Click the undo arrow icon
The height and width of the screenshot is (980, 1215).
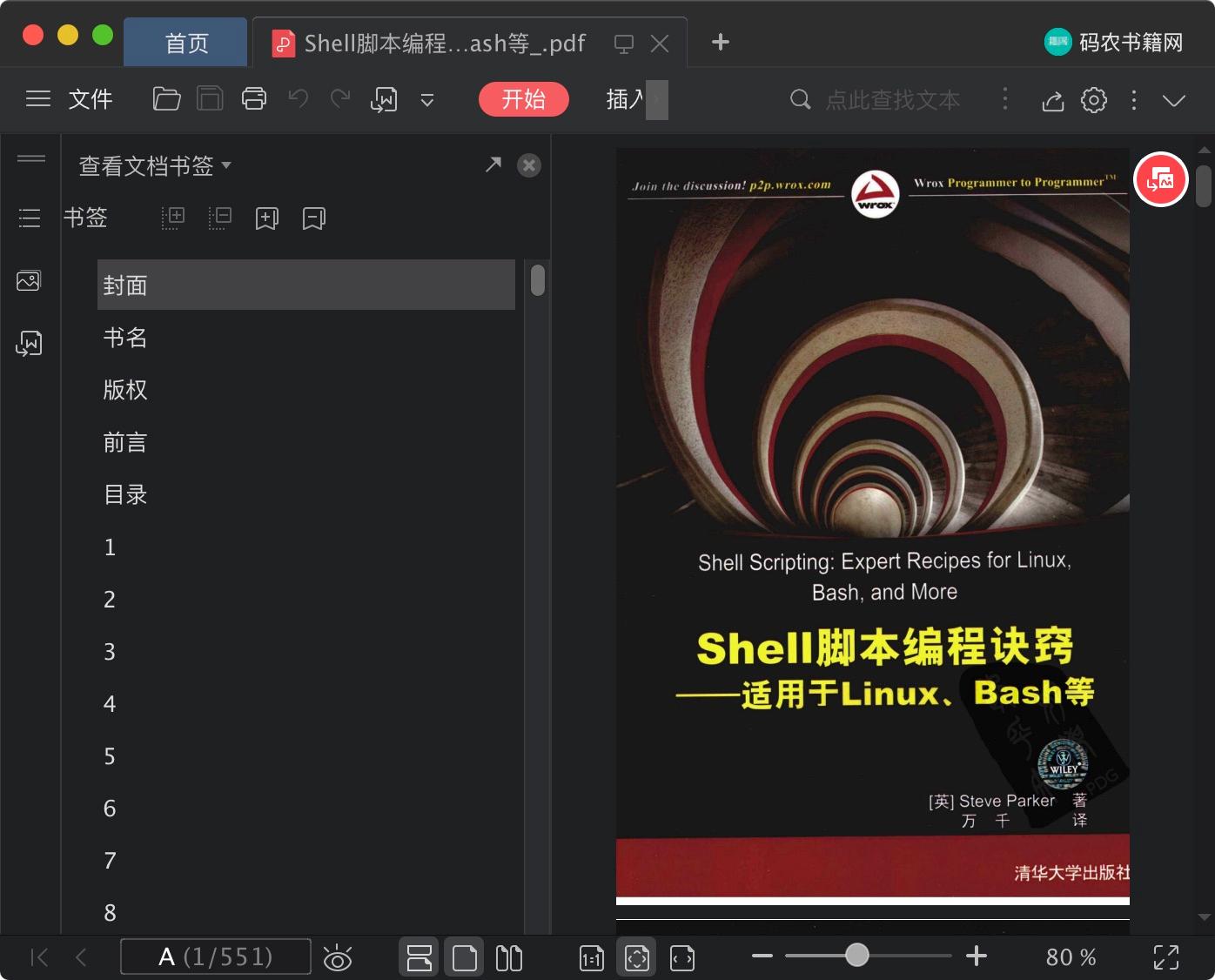point(299,99)
